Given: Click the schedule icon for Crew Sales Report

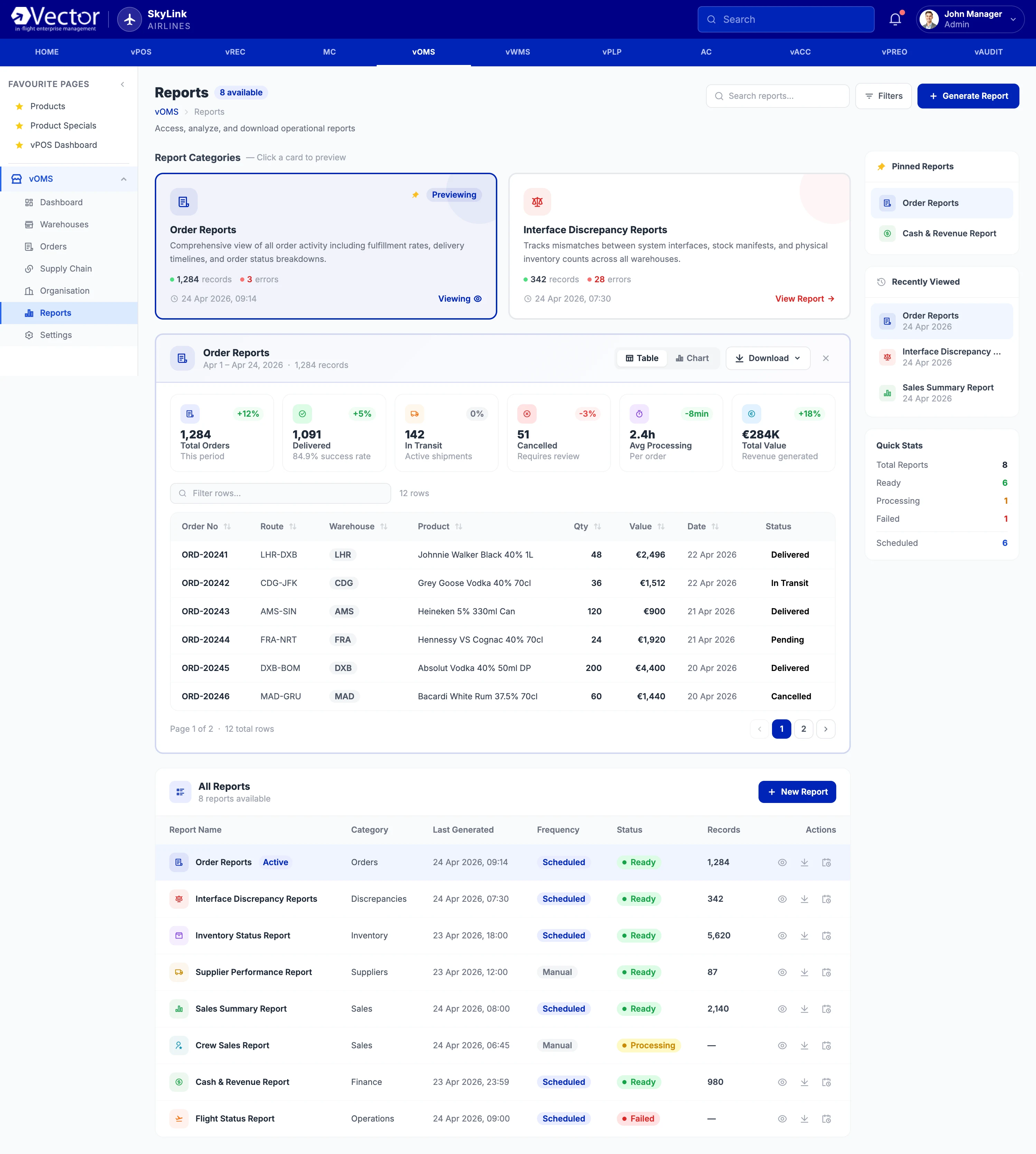Looking at the screenshot, I should 827,1045.
